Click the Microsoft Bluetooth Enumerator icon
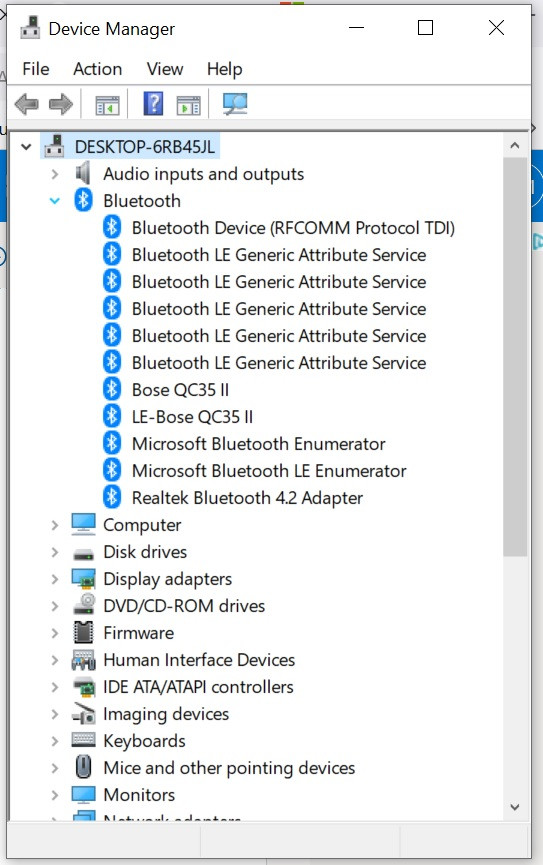543x865 pixels. tap(112, 444)
